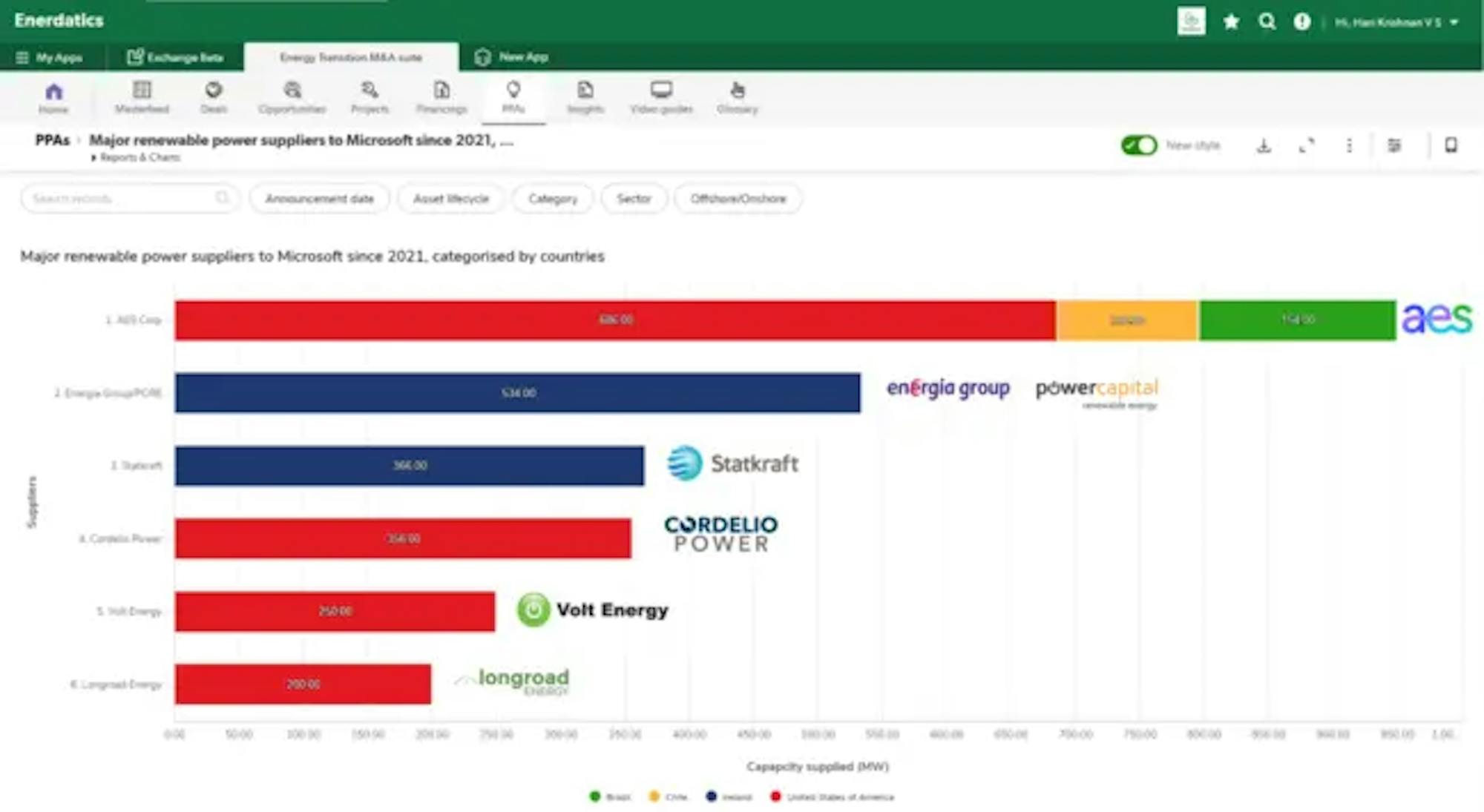Open Video guides
The height and width of the screenshot is (812, 1484).
[x=661, y=97]
